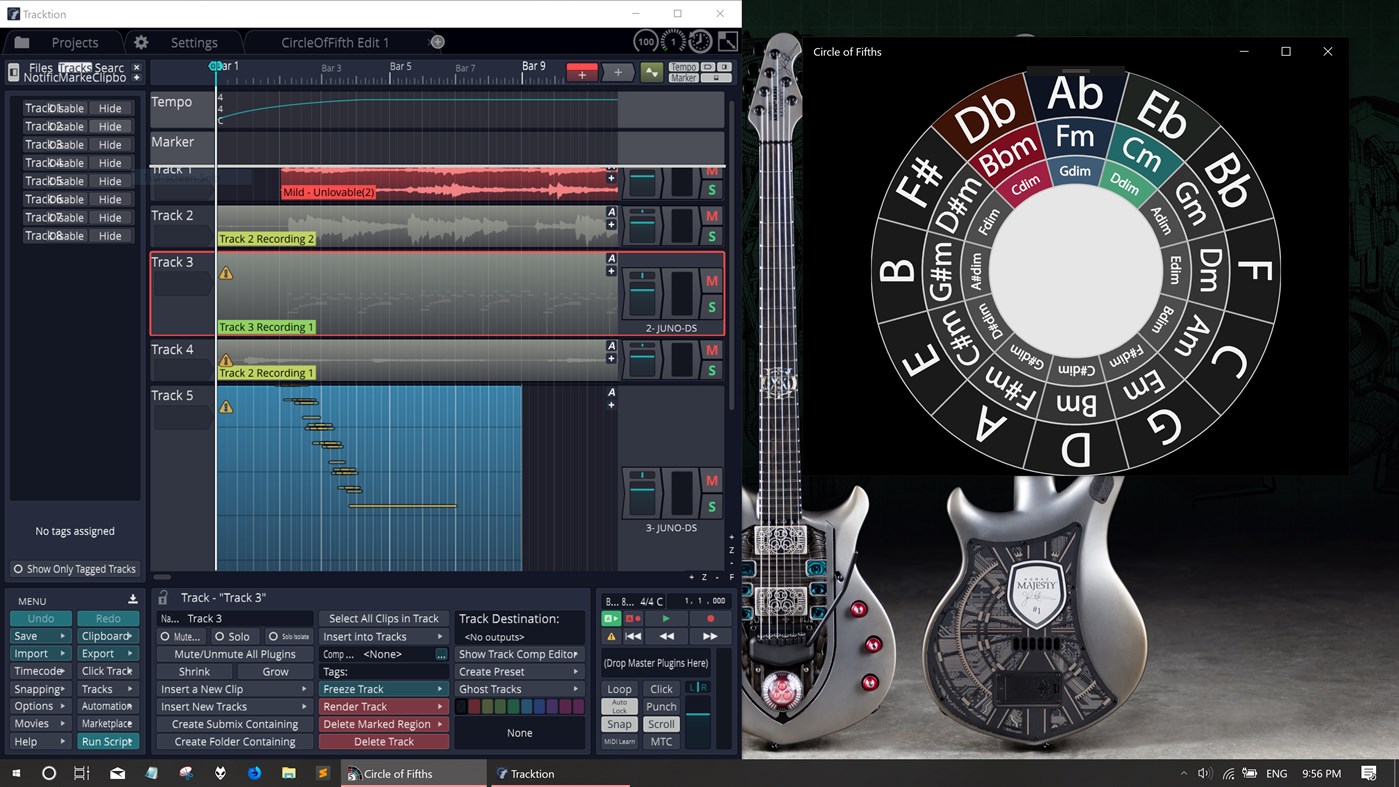Click the CPU usage meter showing 100
Image resolution: width=1399 pixels, height=787 pixels.
click(x=646, y=41)
